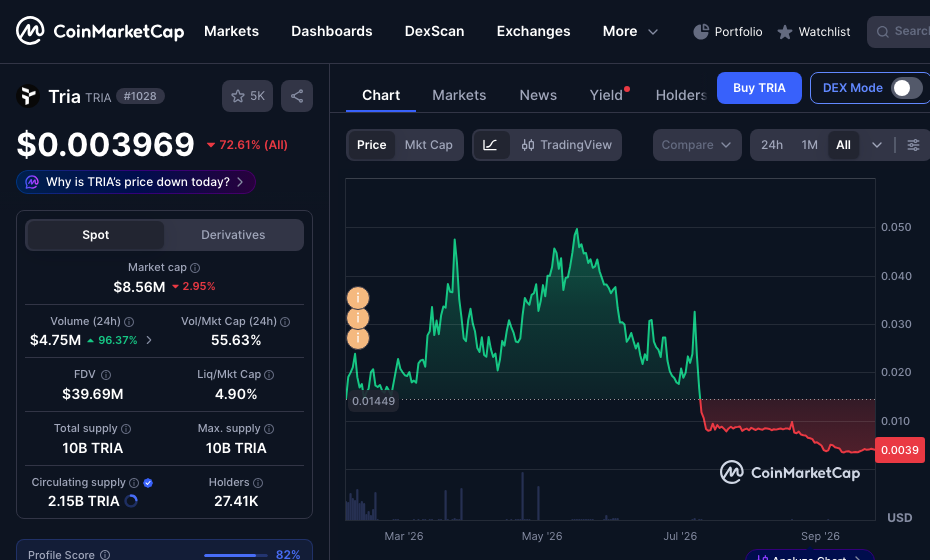
Task: Click the Profile Score progress bar
Action: (234, 555)
